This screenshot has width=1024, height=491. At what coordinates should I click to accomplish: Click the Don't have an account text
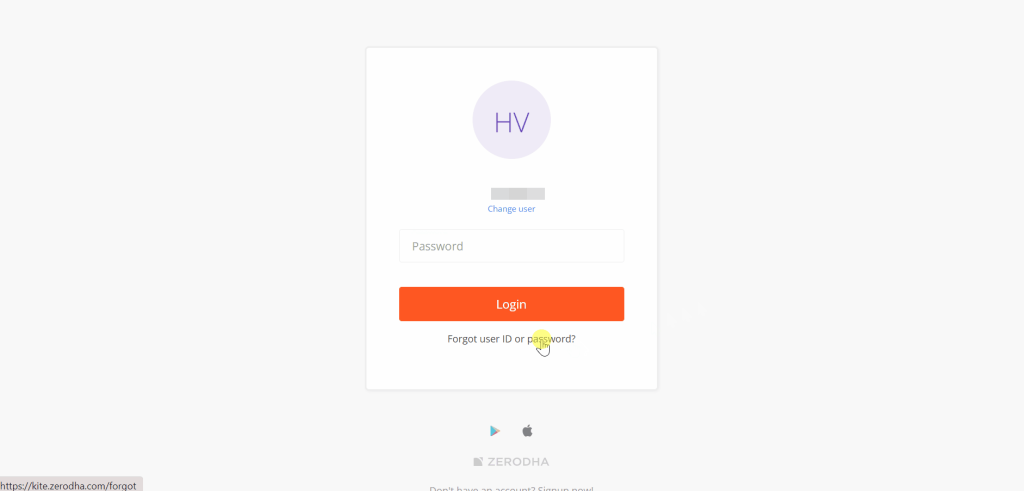(483, 488)
